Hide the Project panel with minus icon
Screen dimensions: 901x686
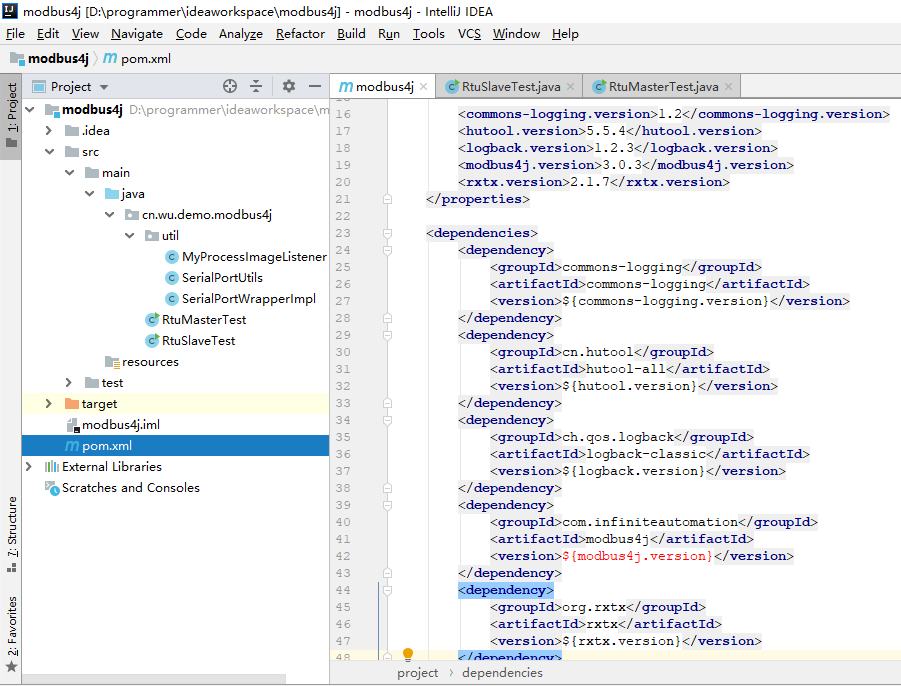tap(314, 86)
